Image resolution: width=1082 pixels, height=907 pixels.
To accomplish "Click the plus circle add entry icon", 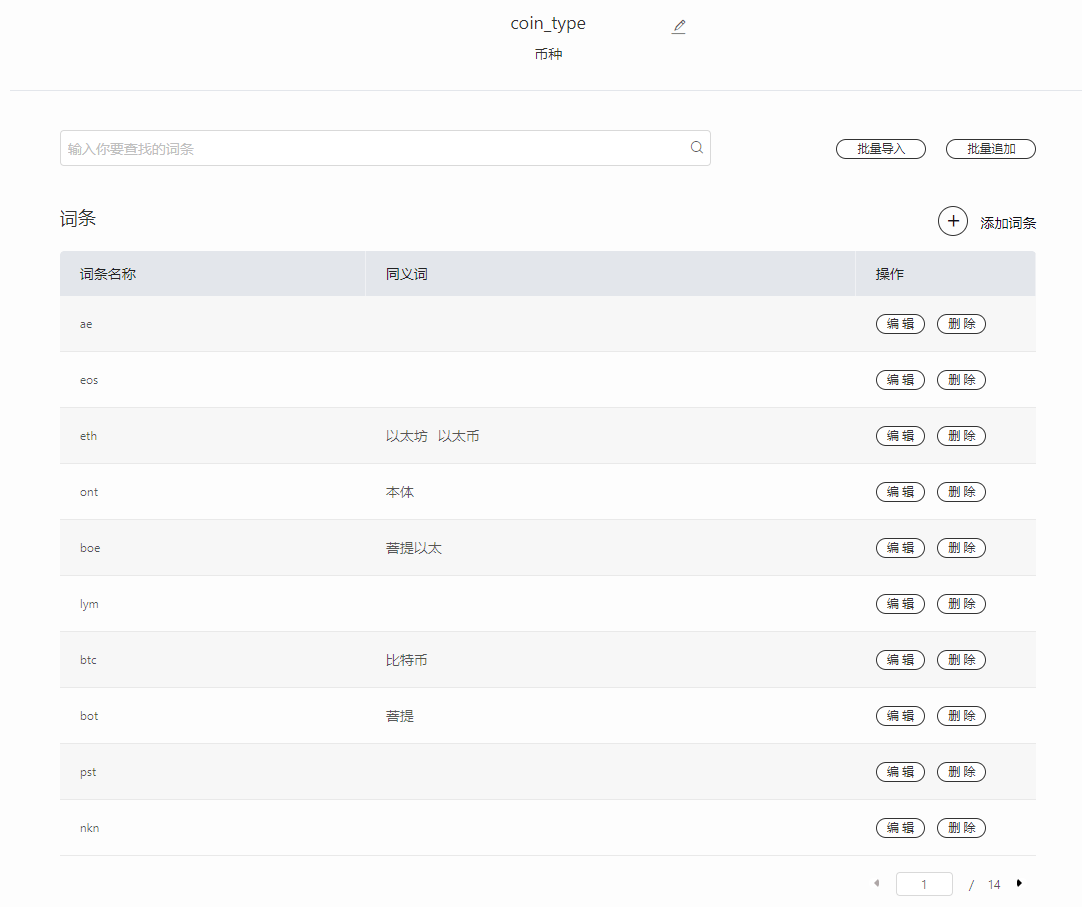I will click(x=952, y=221).
